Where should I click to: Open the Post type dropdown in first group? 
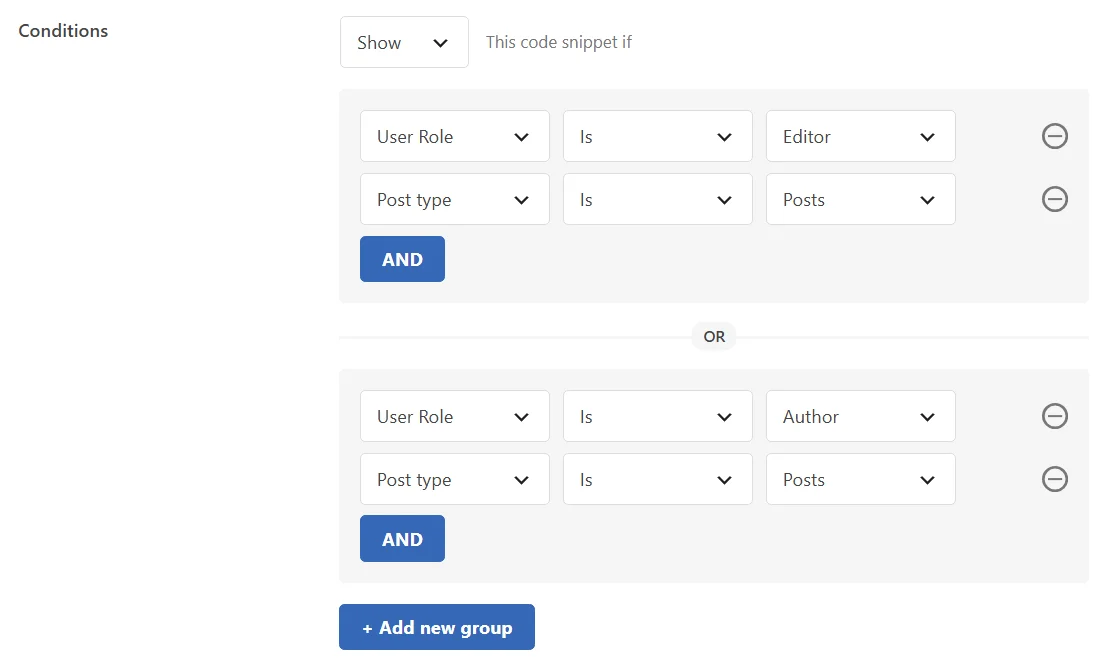pos(455,200)
